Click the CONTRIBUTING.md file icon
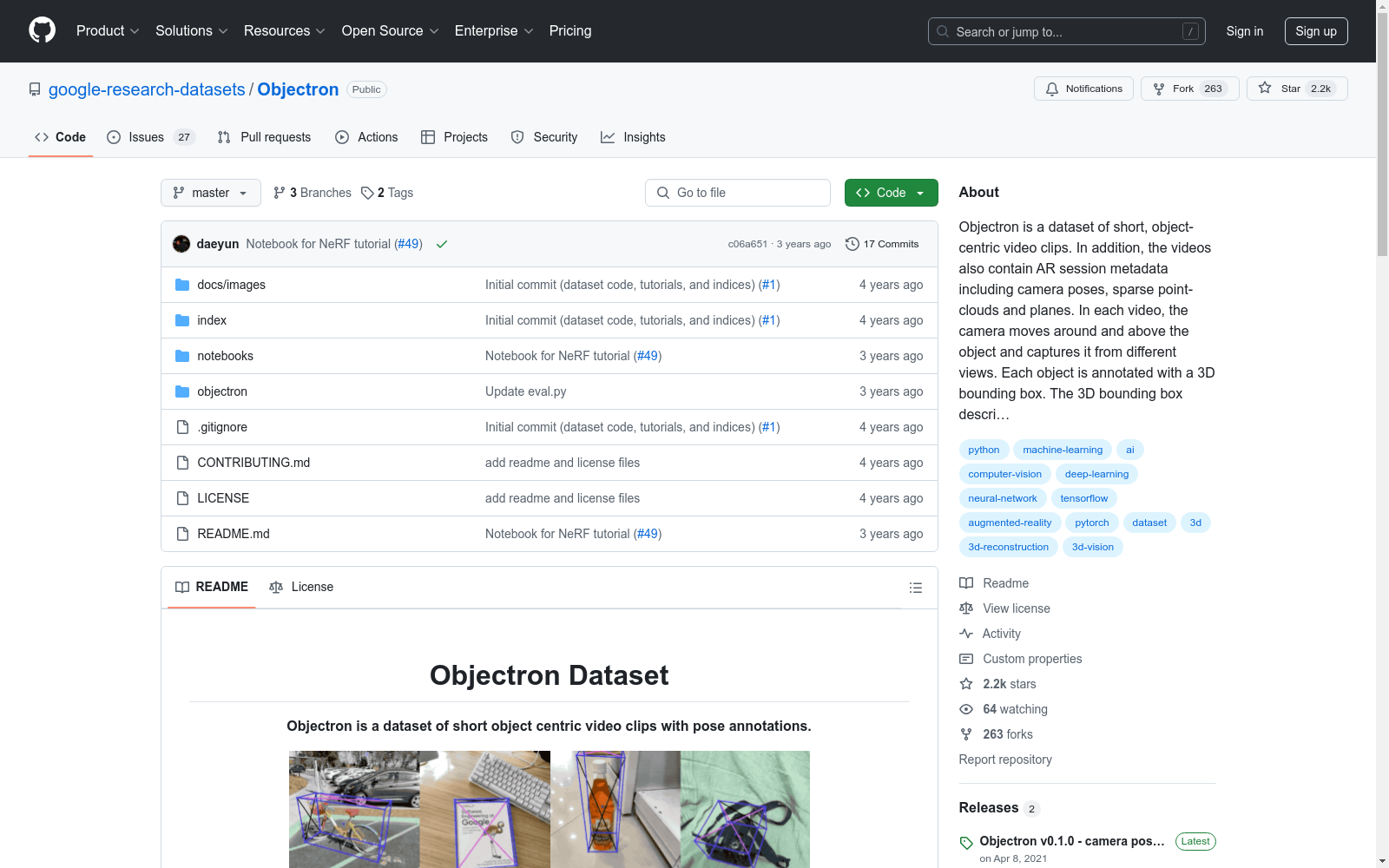The image size is (1389, 868). tap(182, 463)
